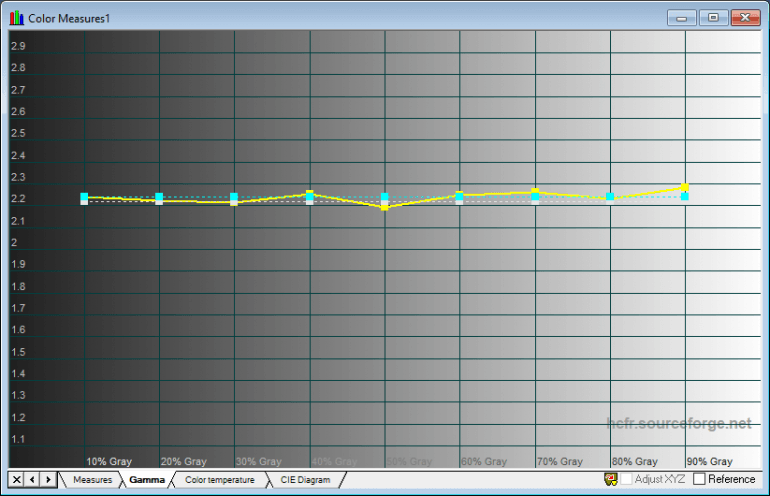This screenshot has width=770, height=496.
Task: Click the hcfr.sourceforge.net watermark link
Action: point(679,424)
